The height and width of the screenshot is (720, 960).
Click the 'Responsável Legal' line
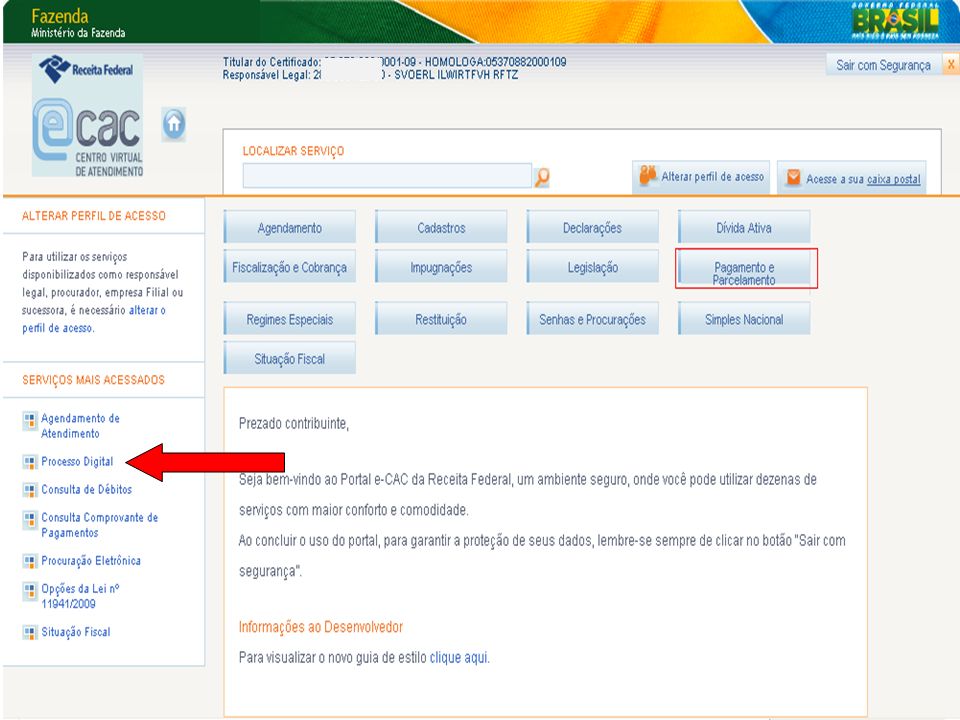(x=370, y=75)
